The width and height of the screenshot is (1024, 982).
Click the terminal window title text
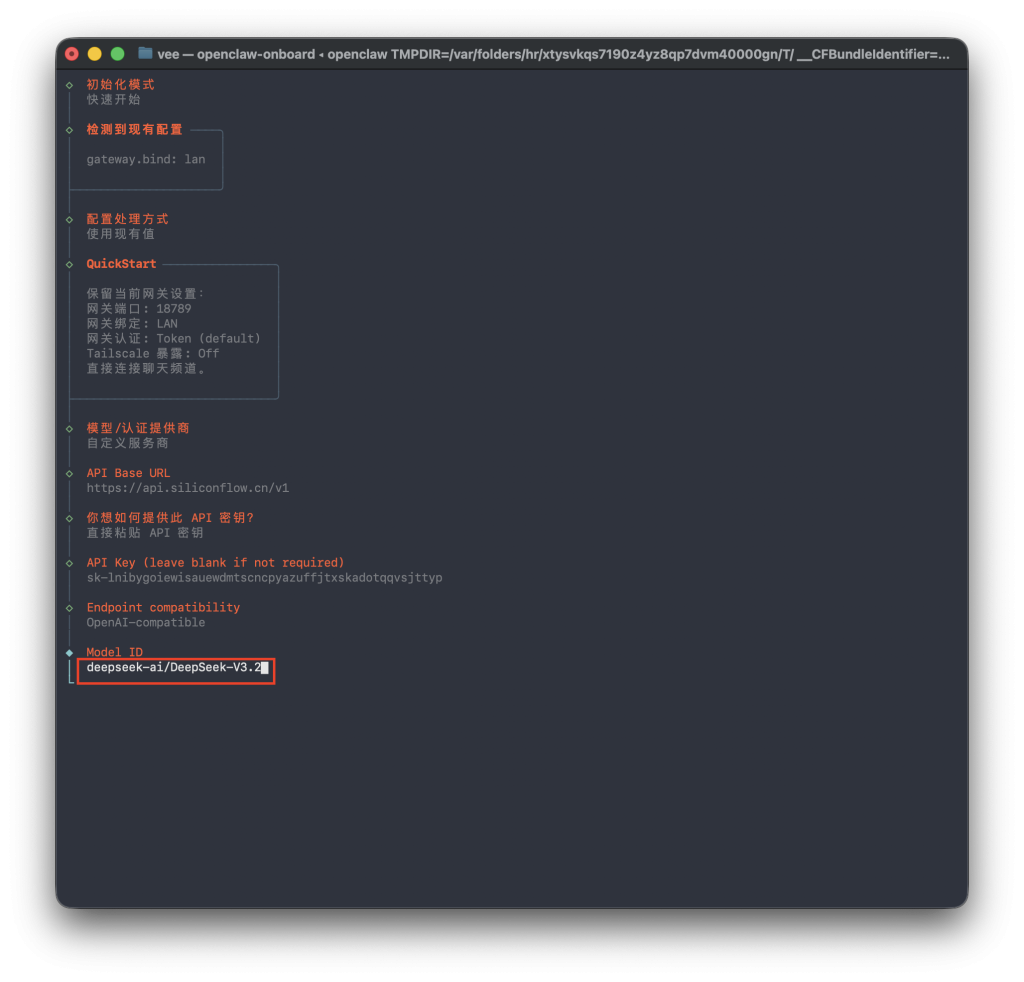pyautogui.click(x=560, y=54)
